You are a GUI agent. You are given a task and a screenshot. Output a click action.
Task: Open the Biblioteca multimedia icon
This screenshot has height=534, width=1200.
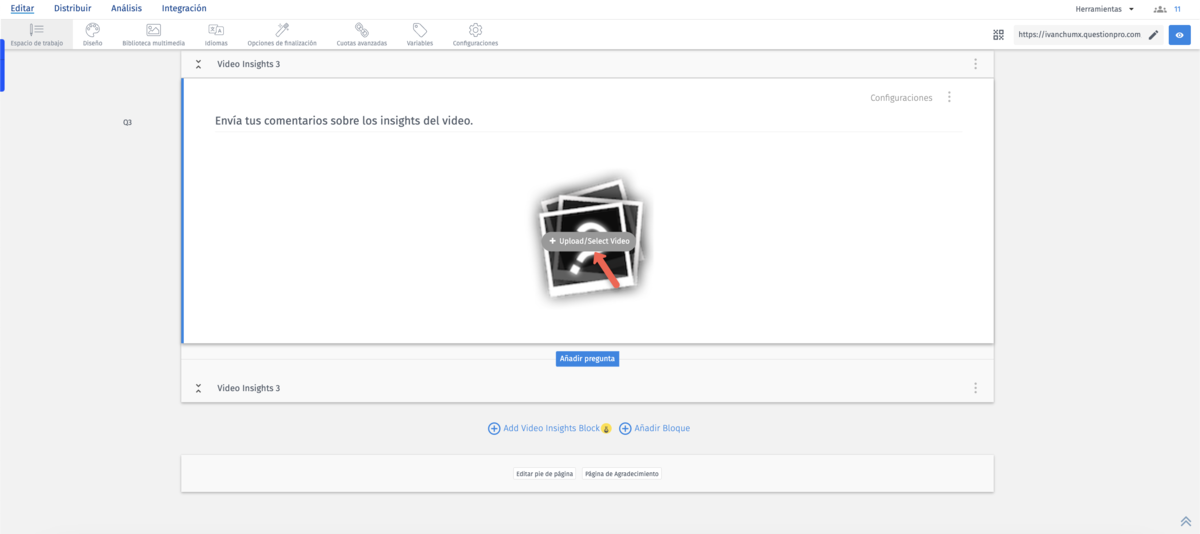point(153,30)
